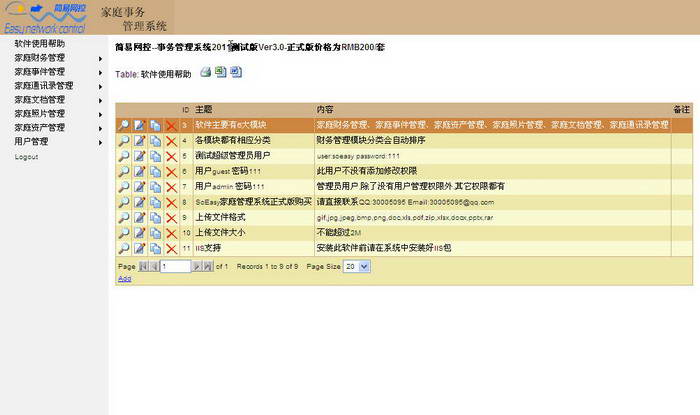The width and height of the screenshot is (700, 415).
Task: Select 家庭财务管理 menu item
Action: click(40, 58)
